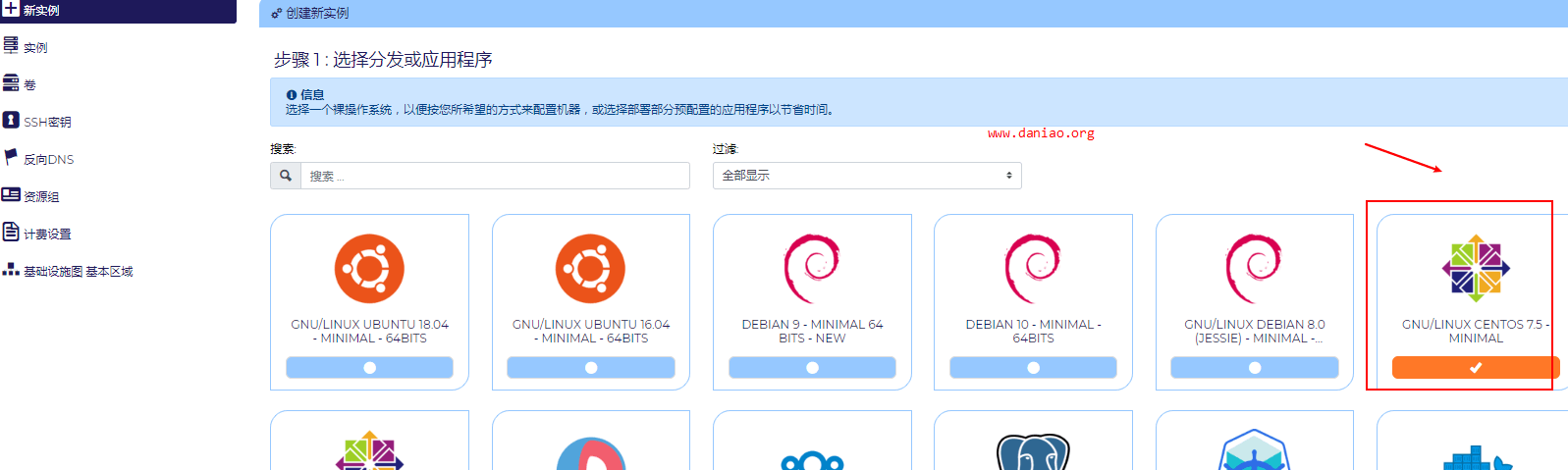Open the 资源组 sidebar item
Viewport: 1568px width, 470px height.
[x=41, y=196]
